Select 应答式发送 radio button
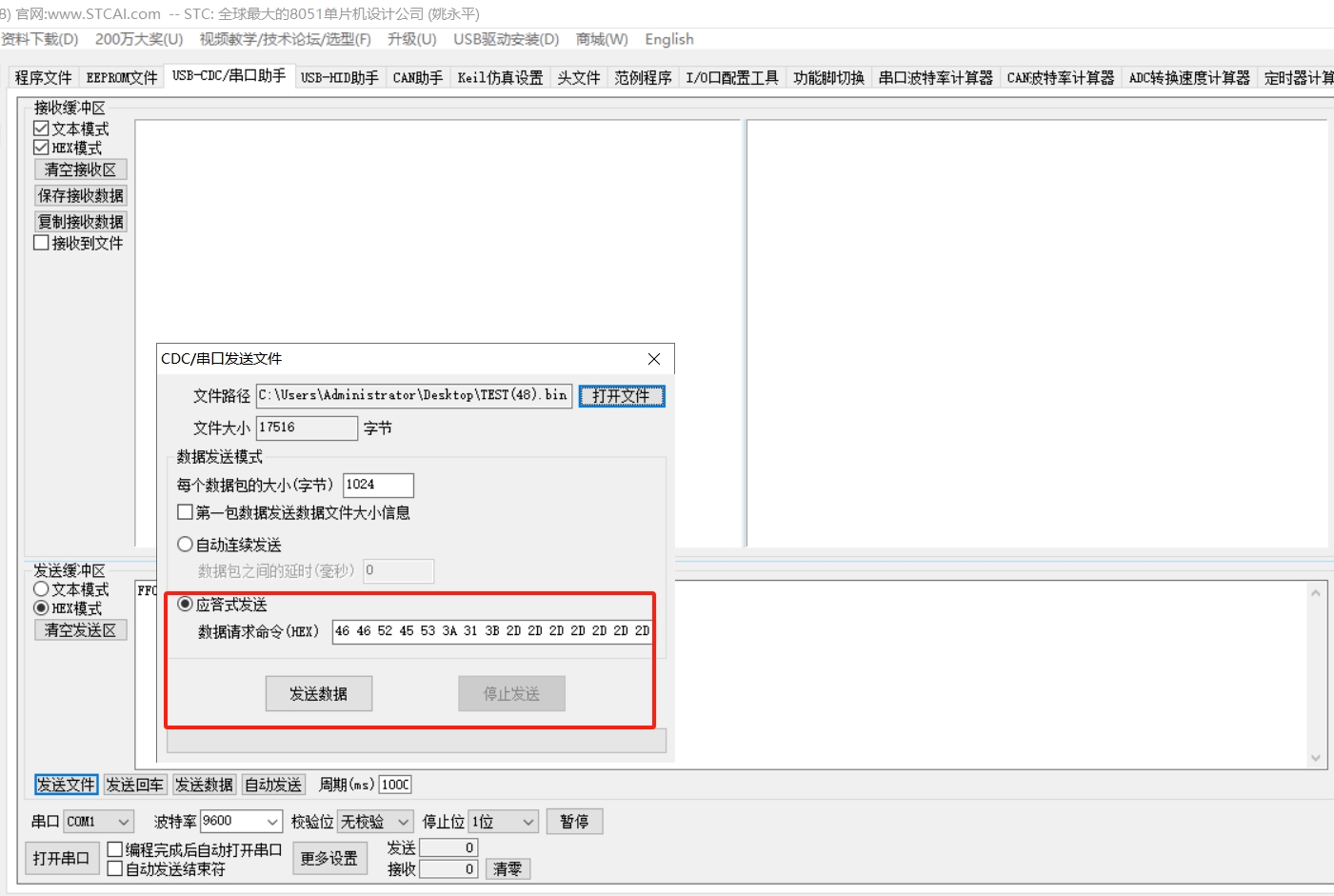Screen dimensions: 1334x896 (186, 604)
